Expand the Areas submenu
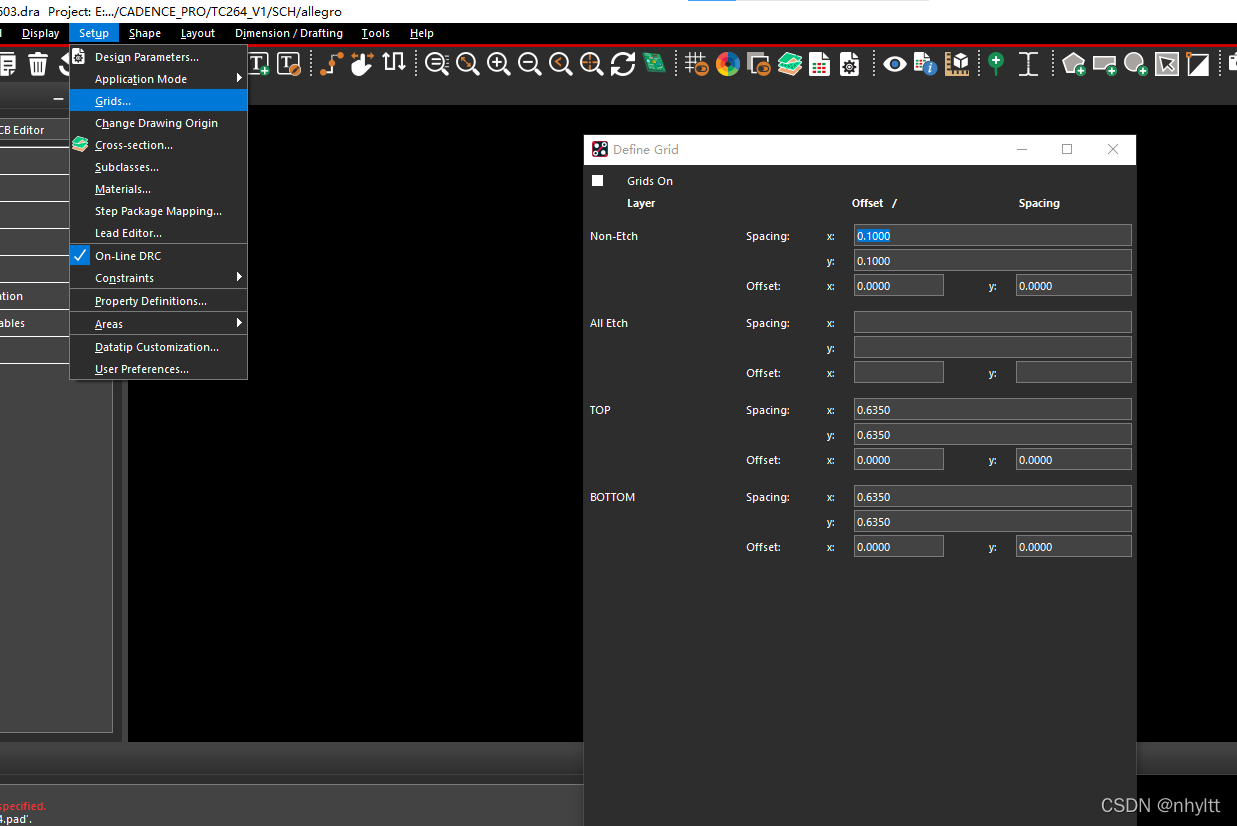Viewport: 1237px width, 826px height. pyautogui.click(x=109, y=324)
